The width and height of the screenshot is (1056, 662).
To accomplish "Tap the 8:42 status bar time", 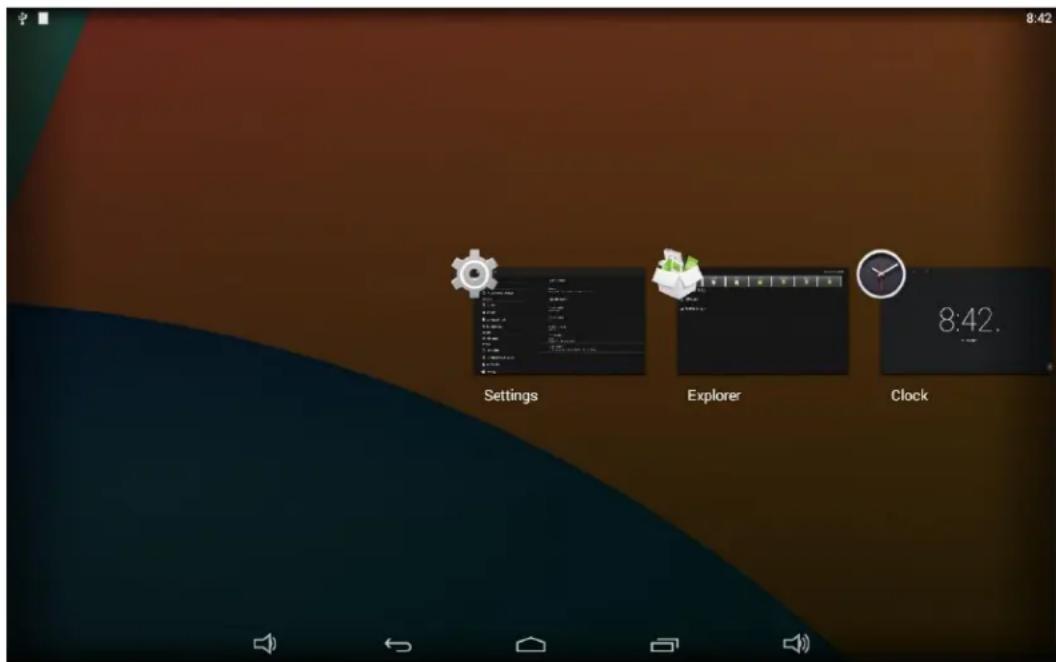I will tap(1038, 18).
